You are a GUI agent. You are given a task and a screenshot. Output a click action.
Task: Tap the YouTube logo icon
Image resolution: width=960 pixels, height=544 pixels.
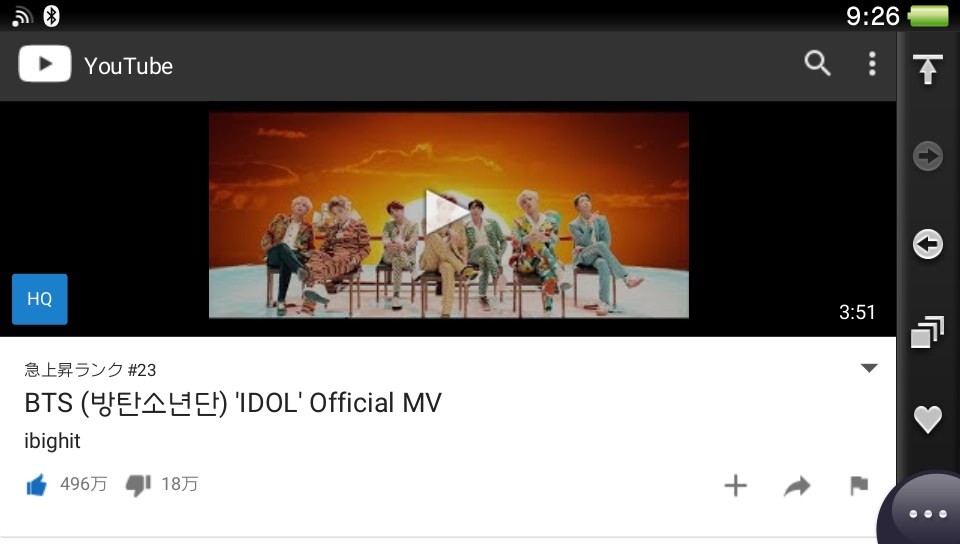coord(45,64)
